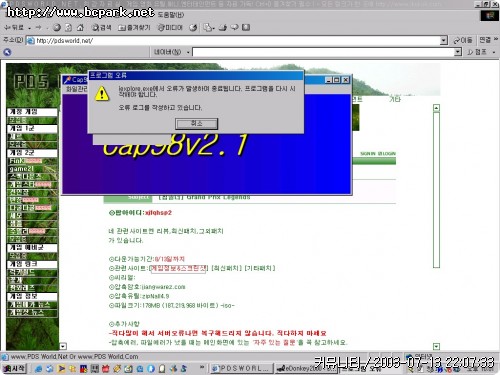This screenshot has width=500, height=375.
Task: Click the vertical scrollbar track on right side
Action: [436, 190]
